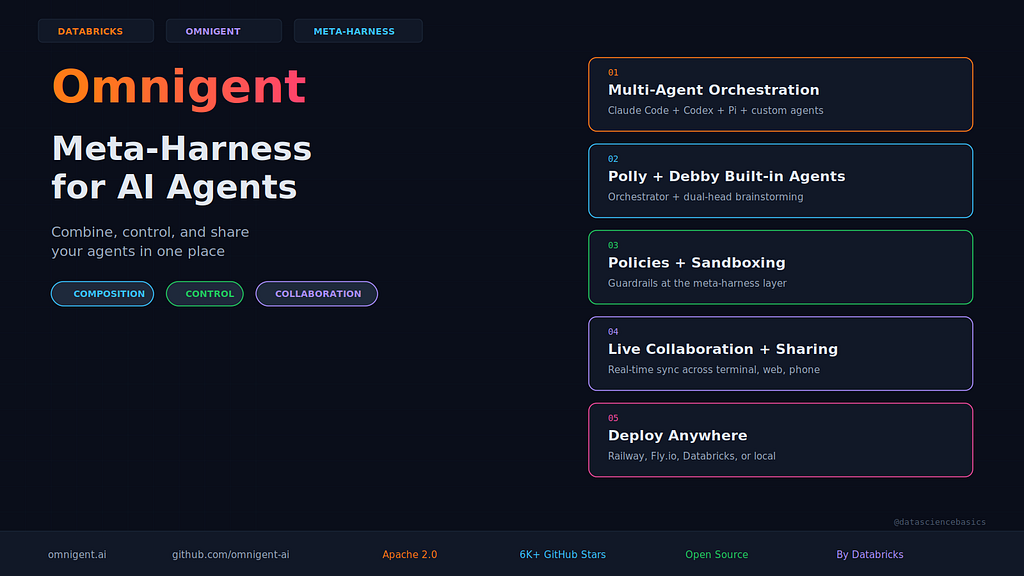
Task: Choose the COLLABORATION pill button
Action: click(317, 294)
